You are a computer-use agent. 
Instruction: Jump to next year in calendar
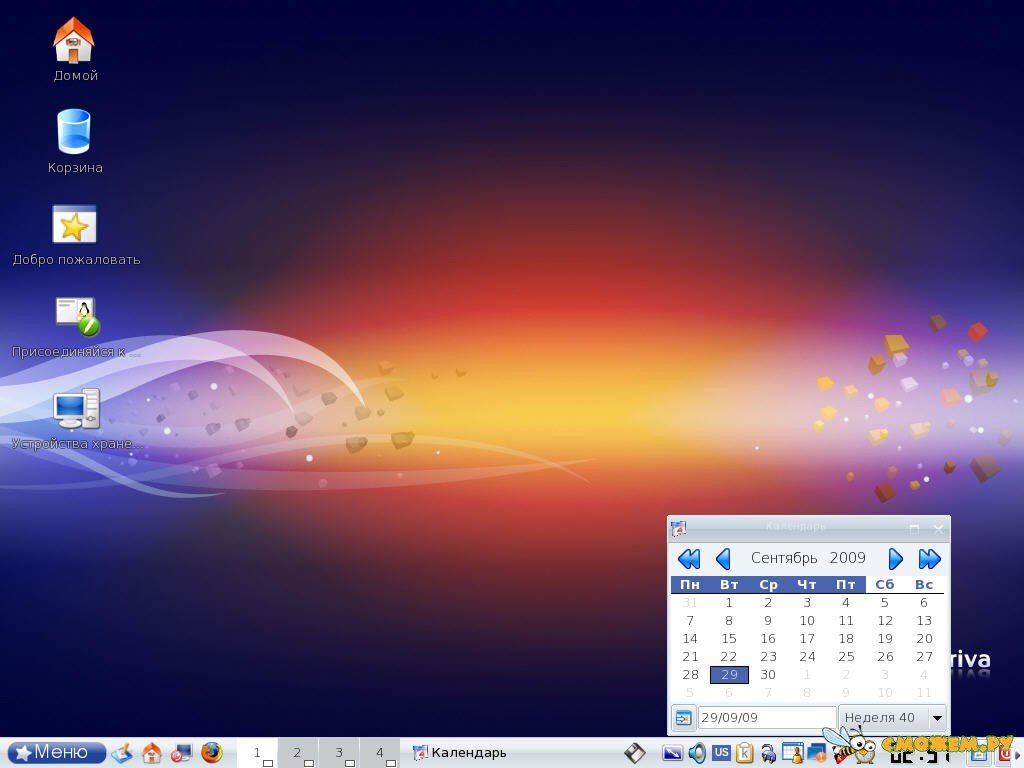(x=930, y=559)
